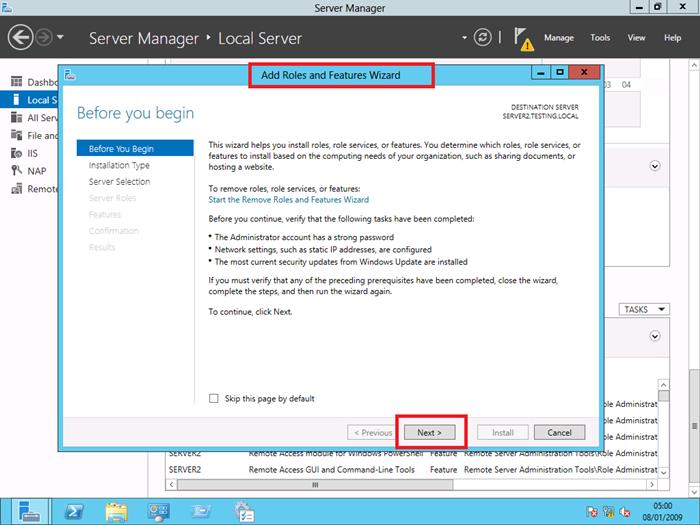Screen dimensions: 700x525
Task: Go to the Installation Type step
Action: (x=119, y=165)
